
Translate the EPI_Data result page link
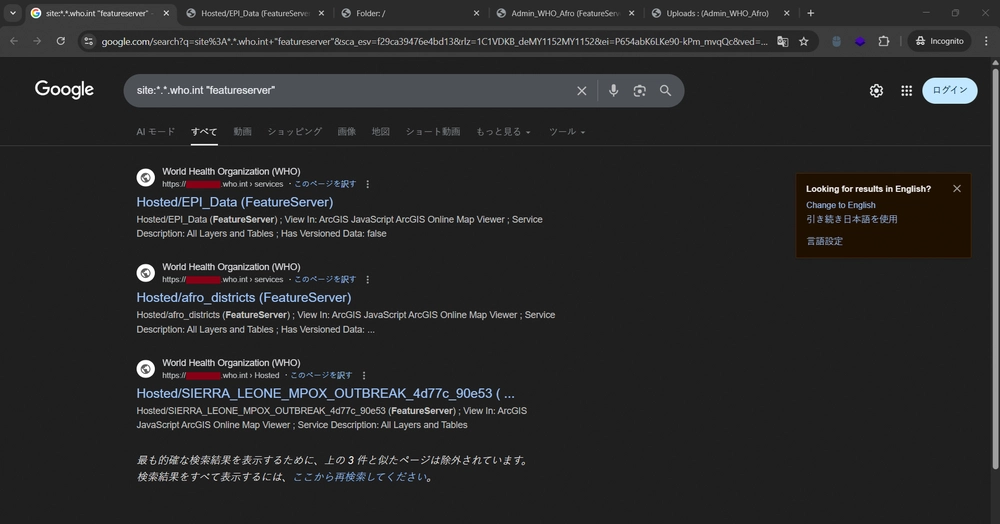325,184
